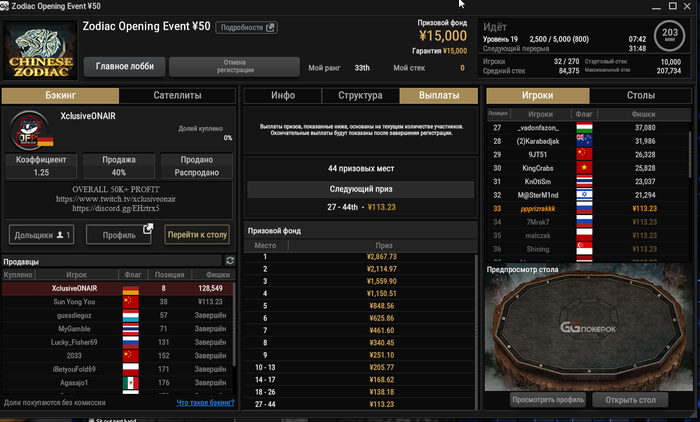Screen dimensions: 700x422
Task: Sort sellers by Позиция column
Action: tap(169, 275)
